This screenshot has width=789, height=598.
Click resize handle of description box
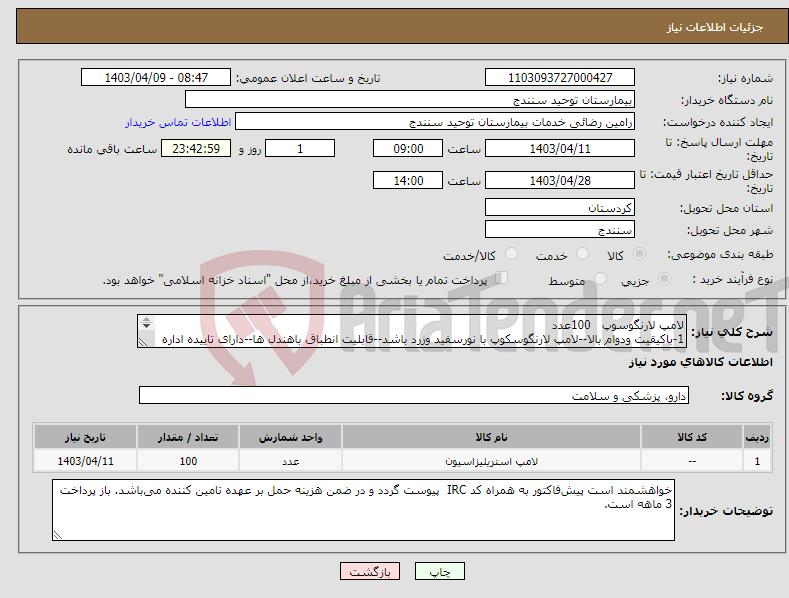click(143, 342)
